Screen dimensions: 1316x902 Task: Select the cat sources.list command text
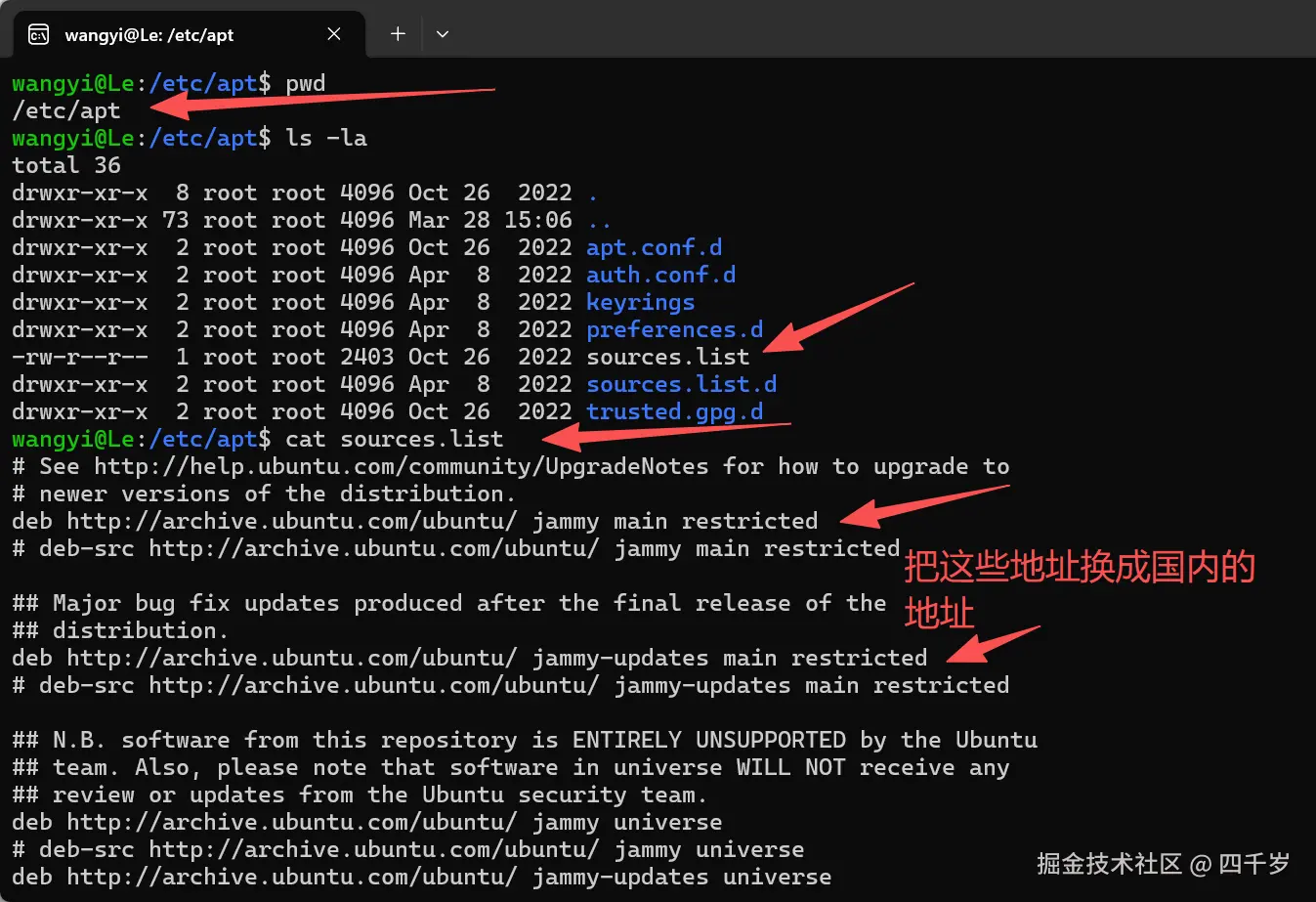(391, 439)
